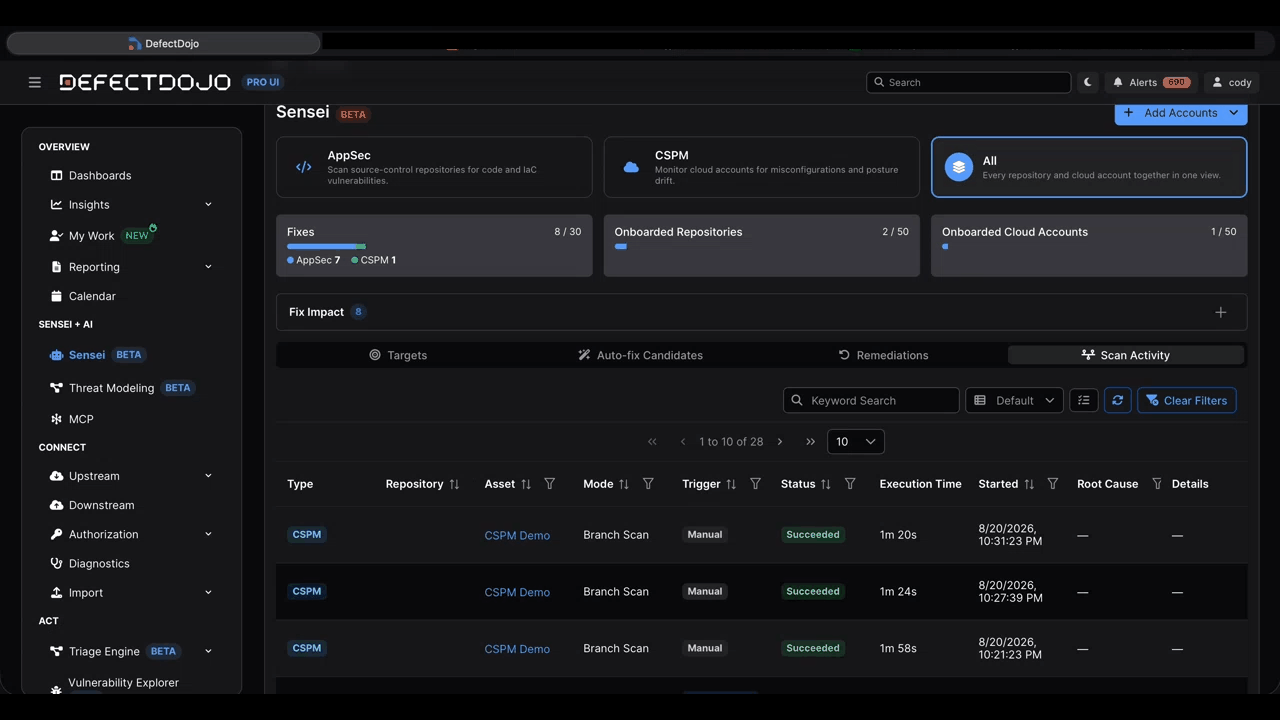Focus the top Search field
Image resolution: width=1280 pixels, height=720 pixels.
[968, 82]
